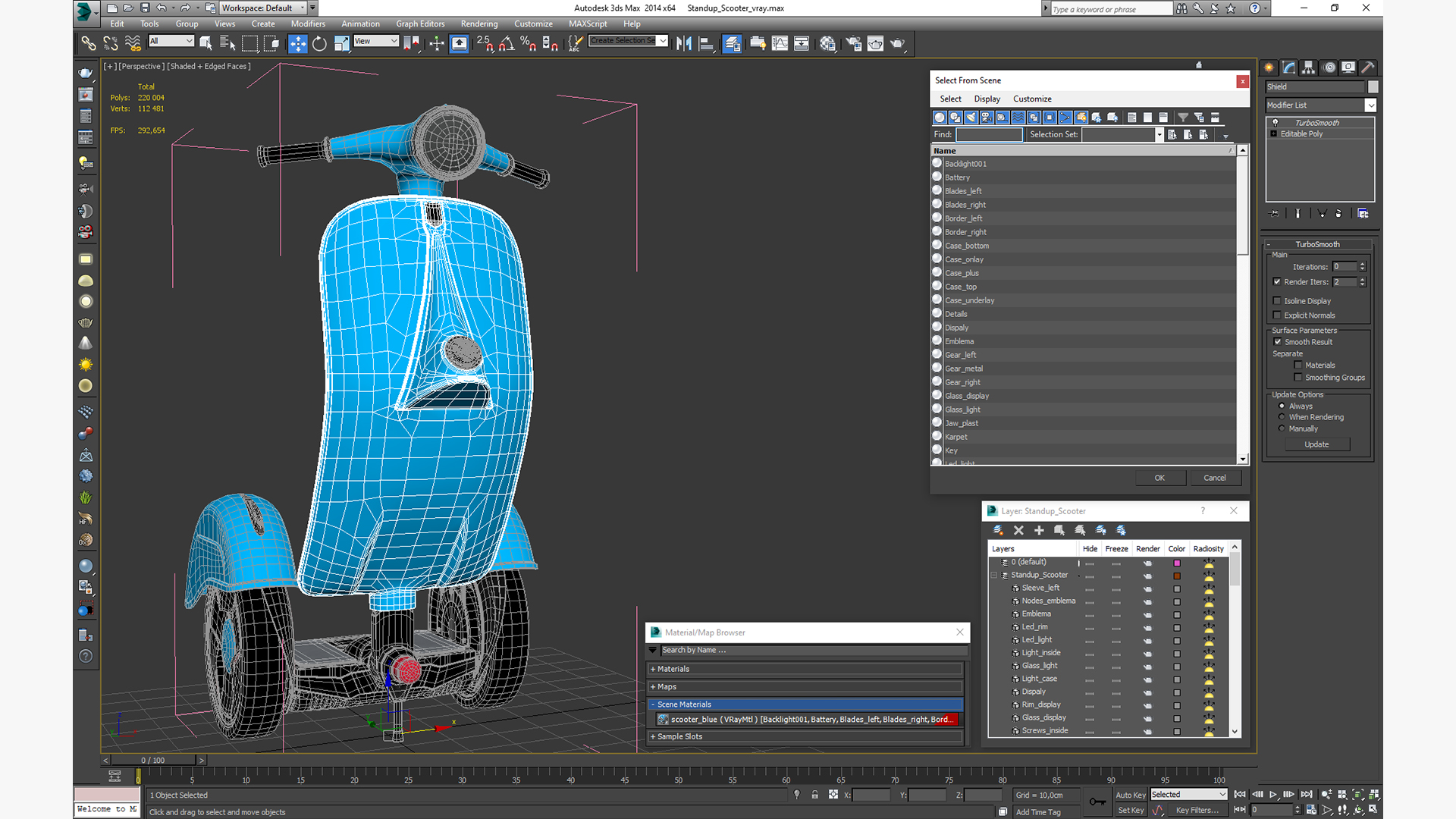The image size is (1456, 819).
Task: Click the Standup_Scooter layer color swatch
Action: pyautogui.click(x=1177, y=576)
